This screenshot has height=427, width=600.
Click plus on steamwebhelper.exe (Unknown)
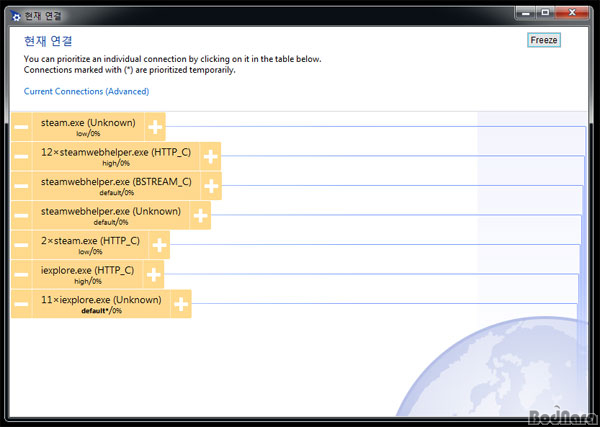(200, 215)
